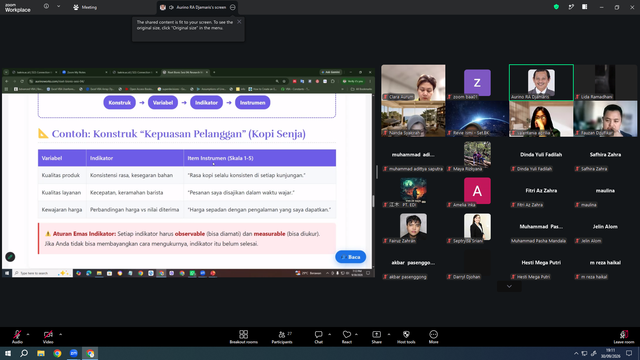The width and height of the screenshot is (640, 360).
Task: Open Host tools shield icon
Action: 406,337
